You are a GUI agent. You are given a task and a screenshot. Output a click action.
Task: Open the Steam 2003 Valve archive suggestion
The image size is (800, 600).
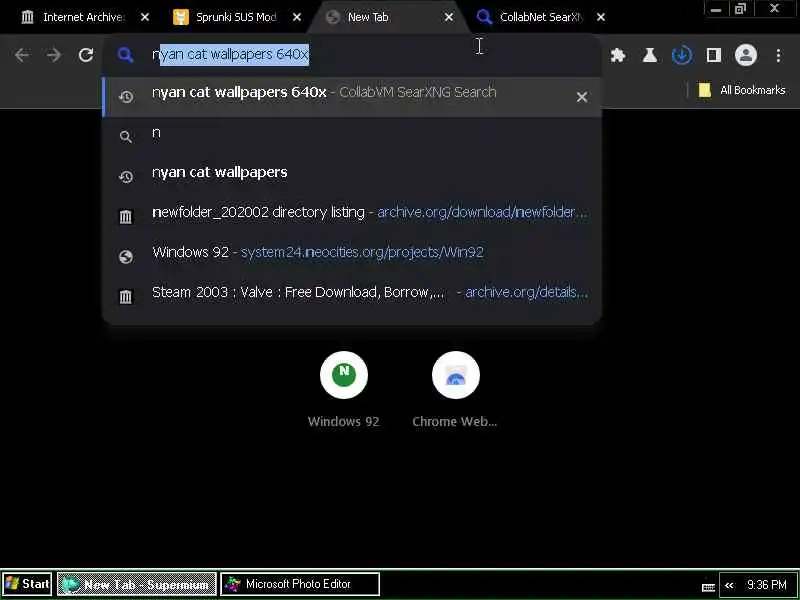(x=352, y=296)
